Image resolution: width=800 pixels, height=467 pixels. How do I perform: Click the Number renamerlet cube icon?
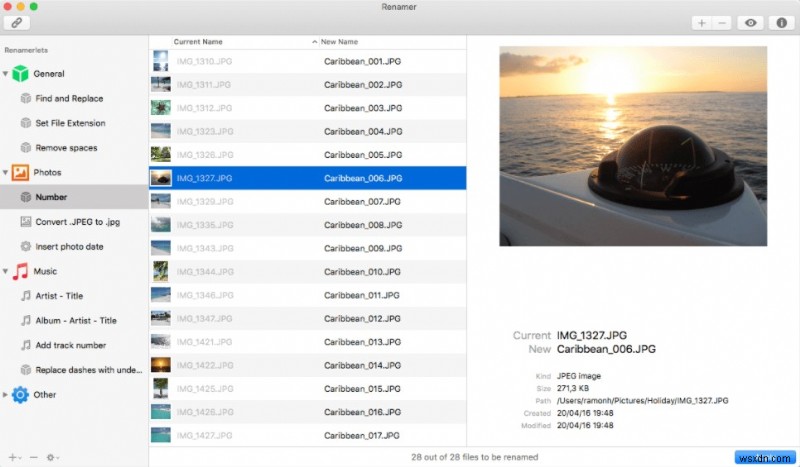coord(26,197)
